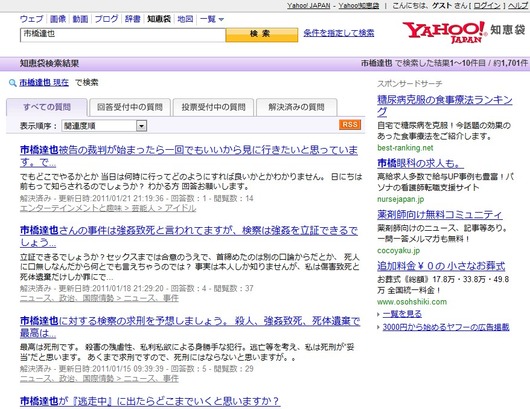Open 3000円から始めるヤフーの広告掲載 link
This screenshot has height=409, width=530.
446,327
